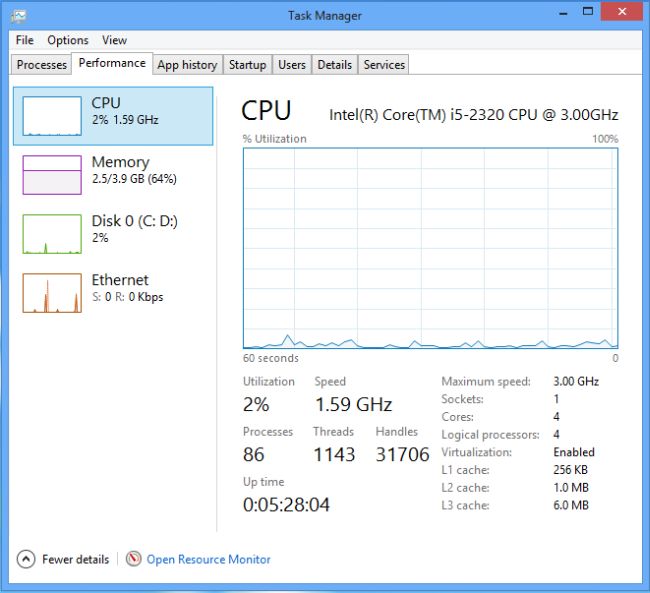
Task: Click the 1143 threads count
Action: 334,454
